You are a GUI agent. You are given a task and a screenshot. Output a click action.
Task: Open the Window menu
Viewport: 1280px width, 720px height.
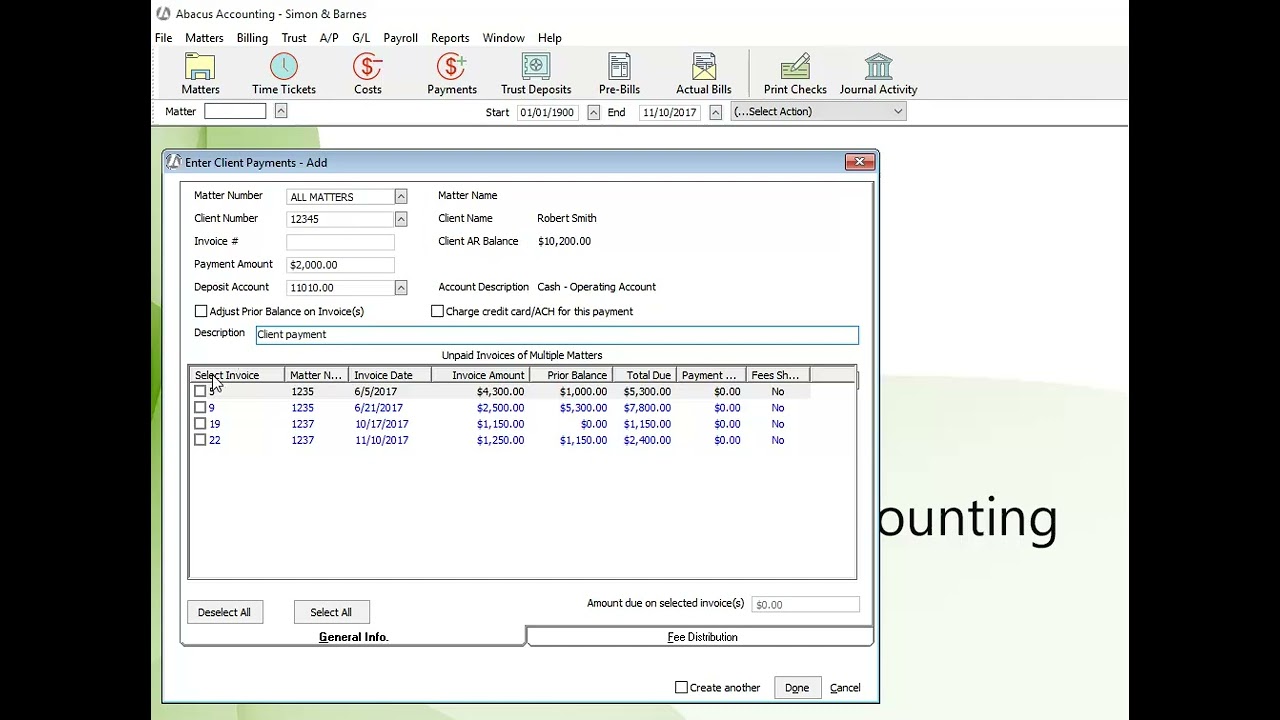(x=503, y=38)
